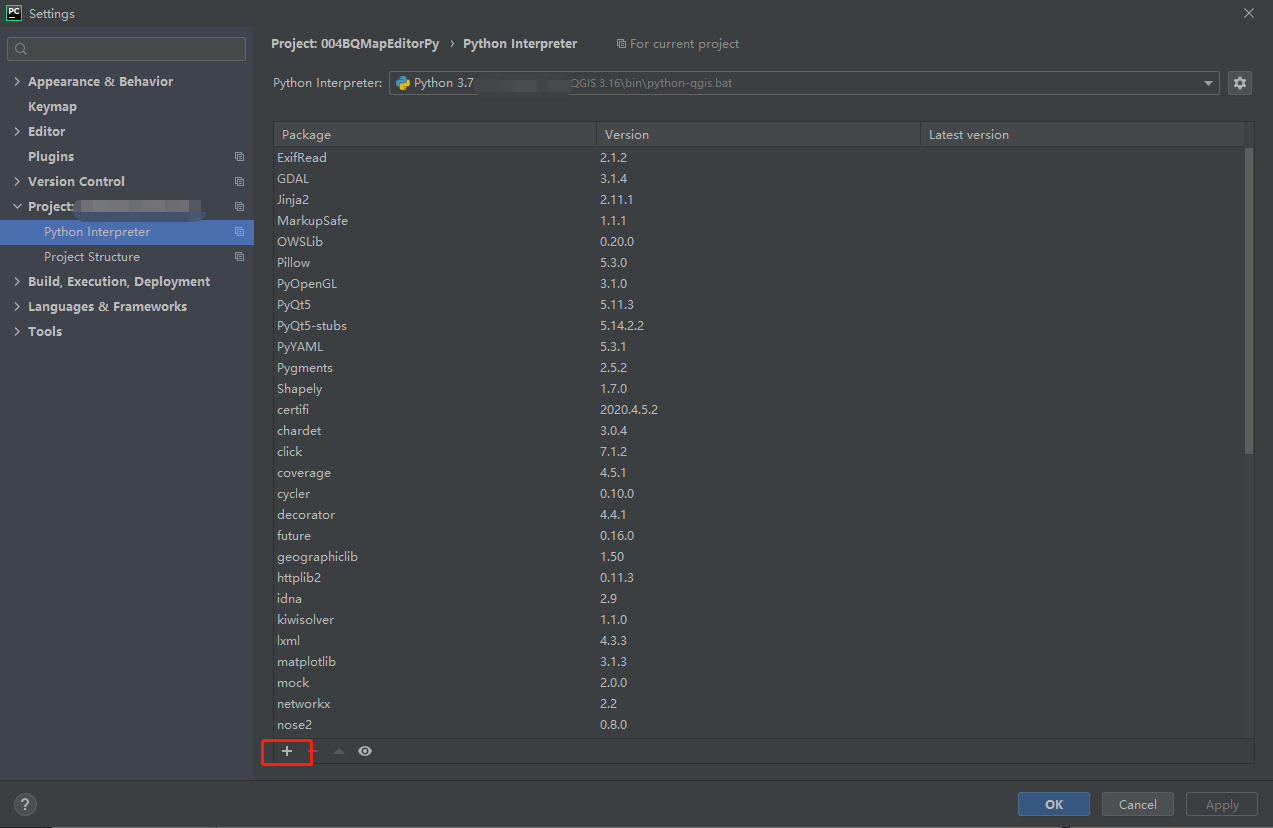Select the certifi package row
The width and height of the screenshot is (1273, 828).
click(x=760, y=410)
